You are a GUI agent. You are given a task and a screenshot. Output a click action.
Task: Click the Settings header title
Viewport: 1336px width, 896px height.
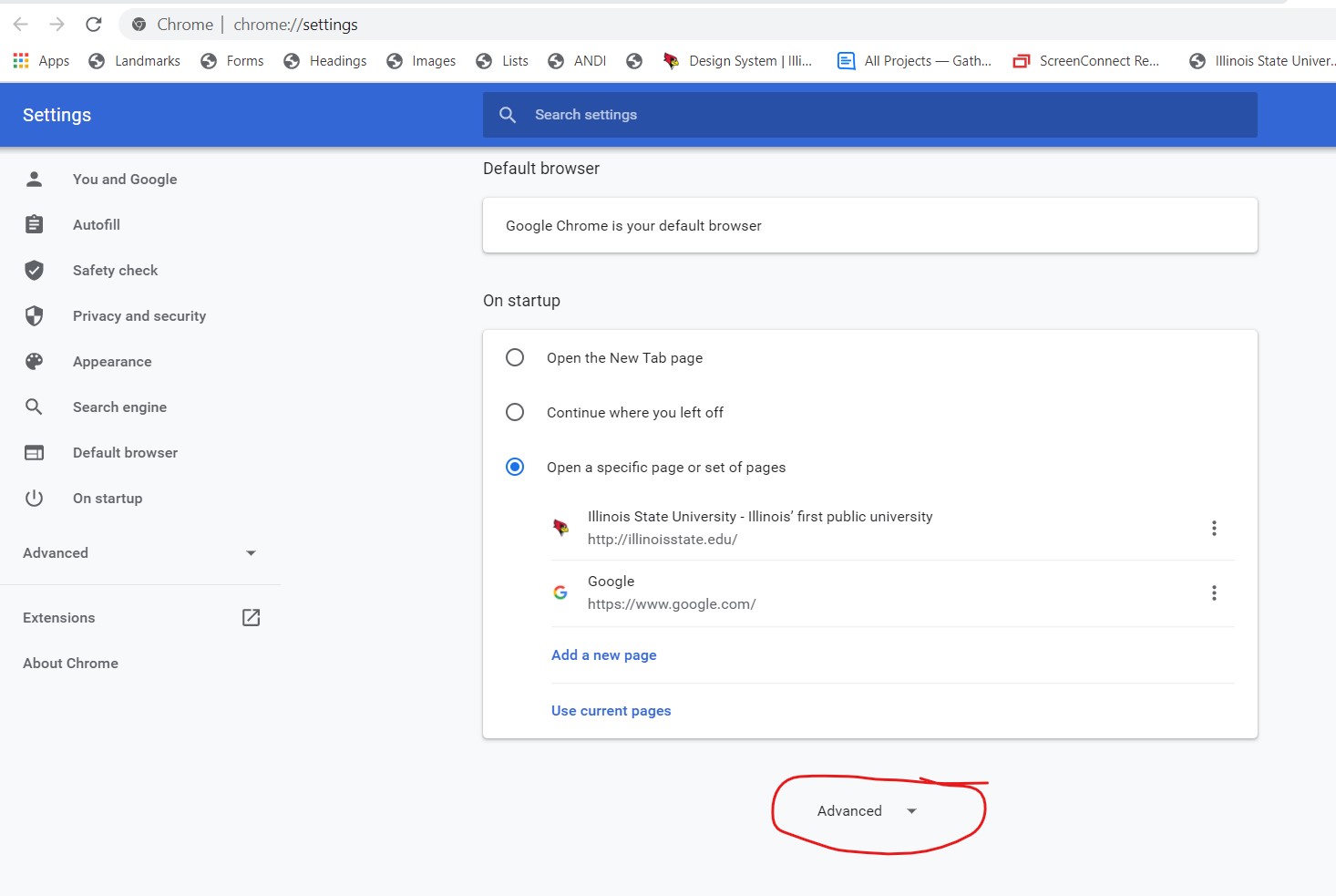[57, 115]
